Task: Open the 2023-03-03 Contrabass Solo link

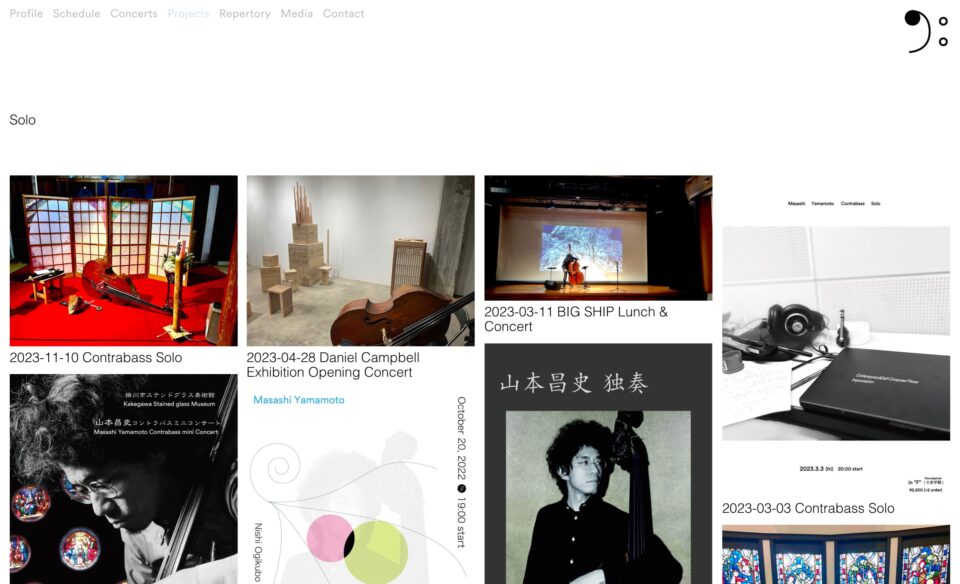Action: pyautogui.click(x=808, y=508)
